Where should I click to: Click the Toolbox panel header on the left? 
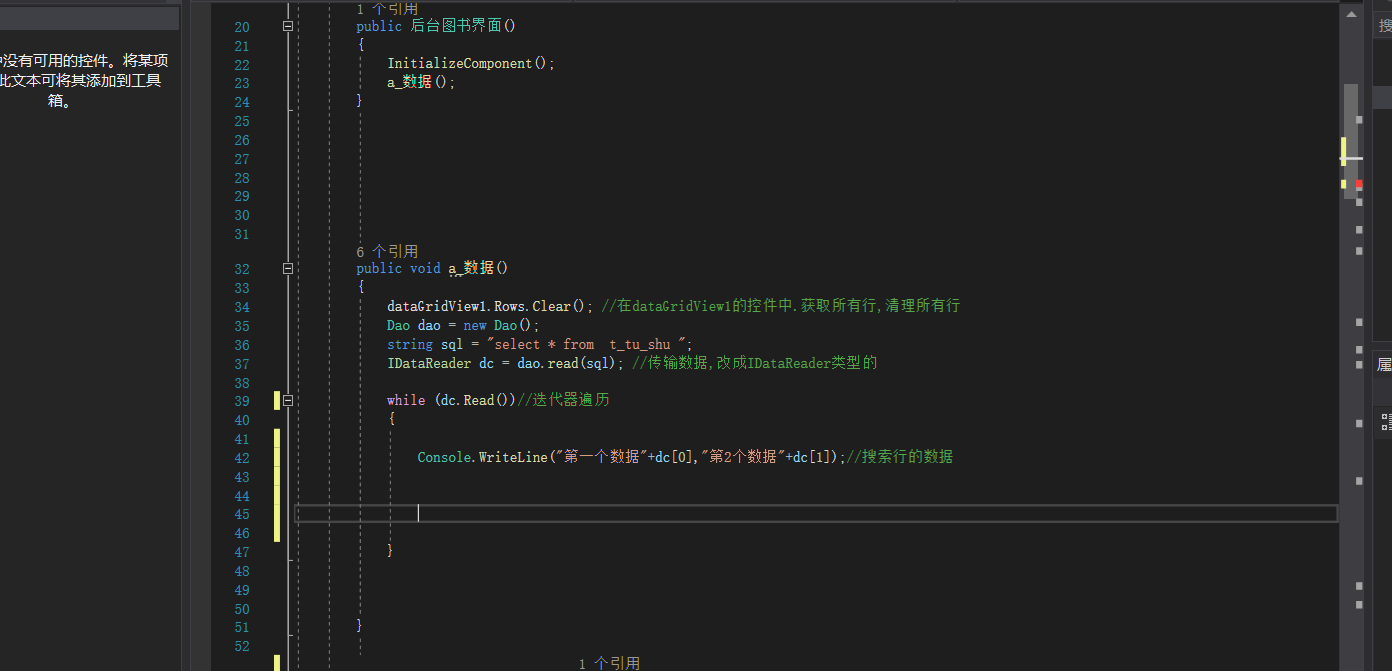click(x=90, y=17)
